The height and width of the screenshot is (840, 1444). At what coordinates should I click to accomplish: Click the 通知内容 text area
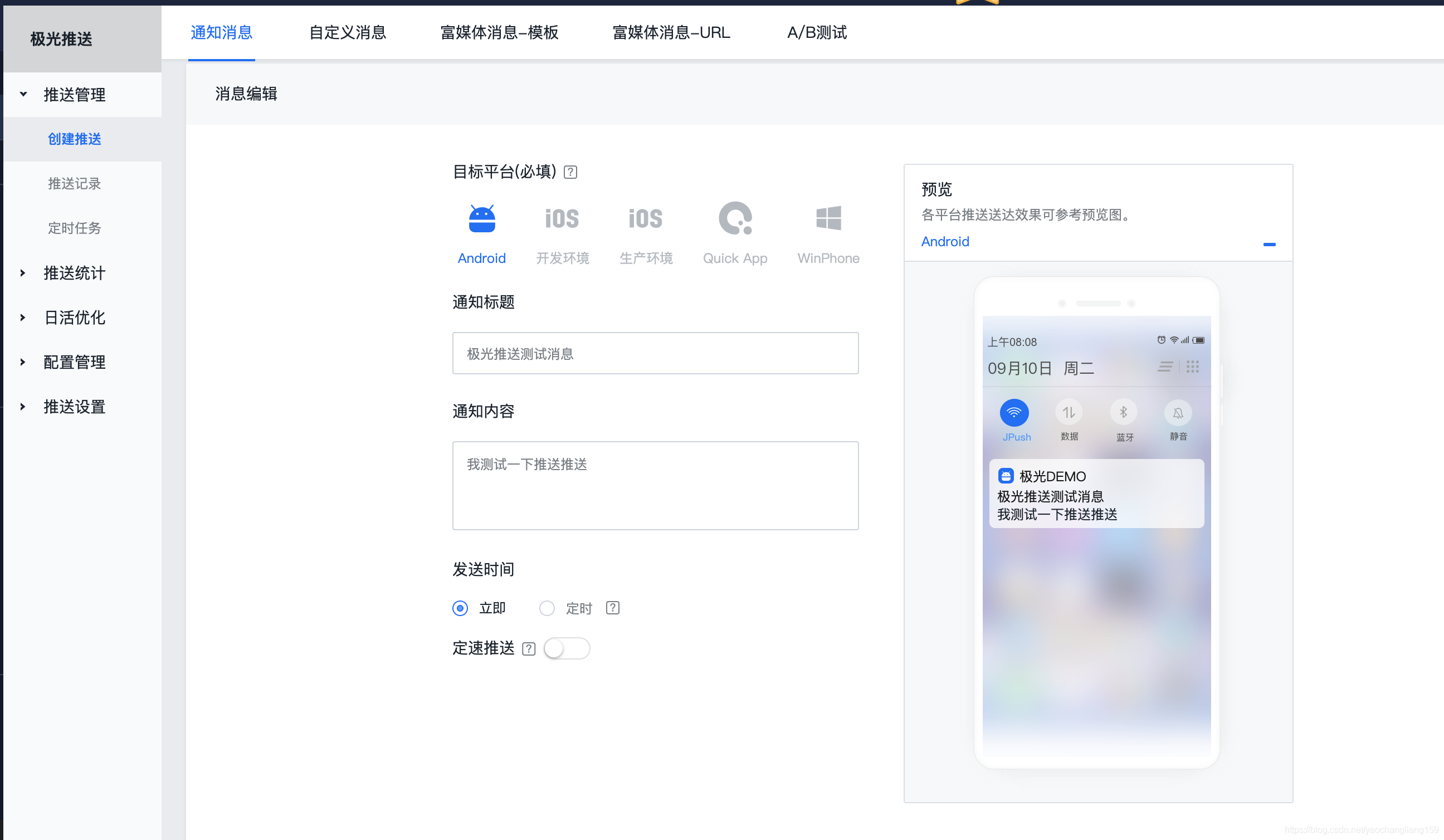[655, 483]
